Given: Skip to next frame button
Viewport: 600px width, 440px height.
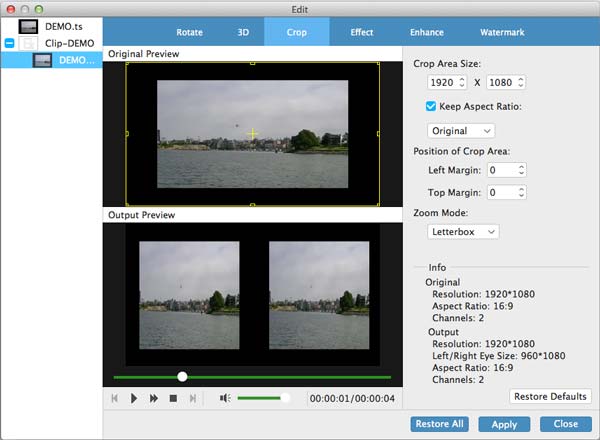Looking at the screenshot, I should pos(193,398).
